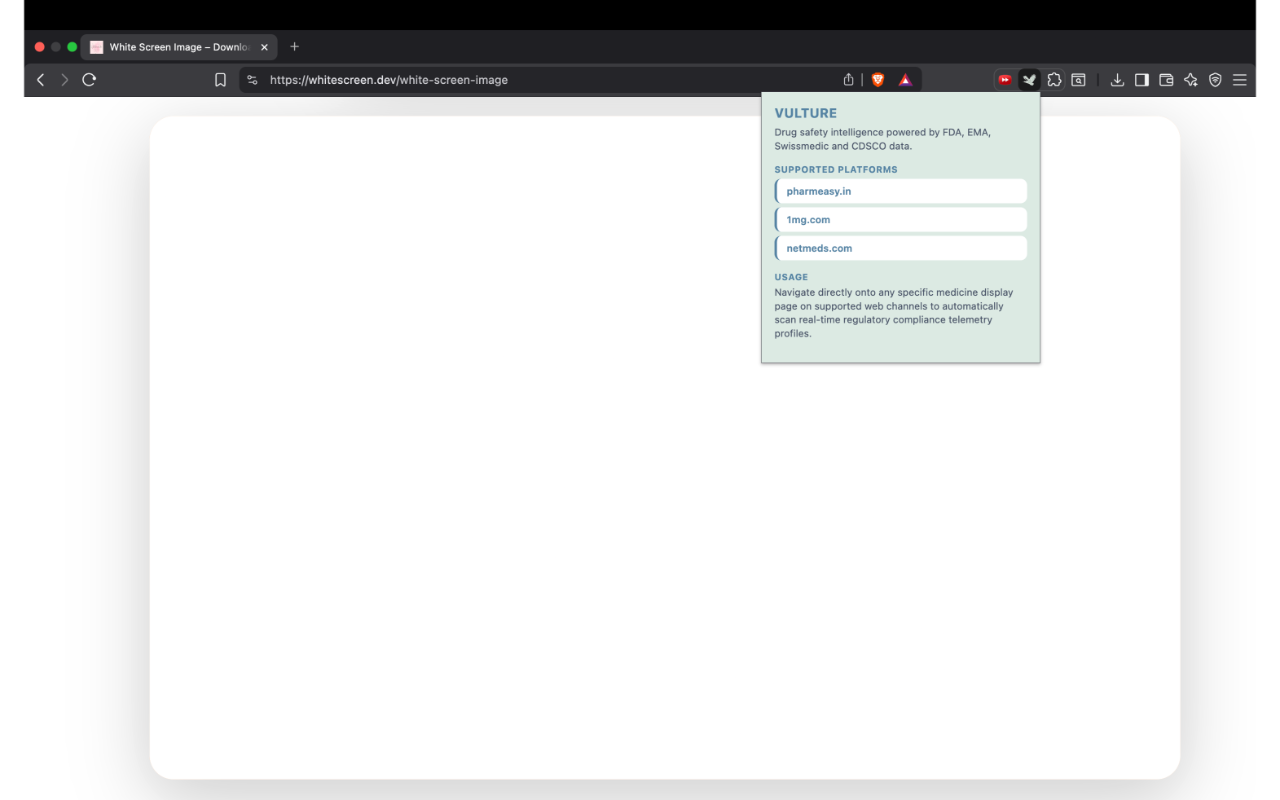This screenshot has width=1280, height=800.
Task: Open a new tab with plus
Action: [x=294, y=47]
